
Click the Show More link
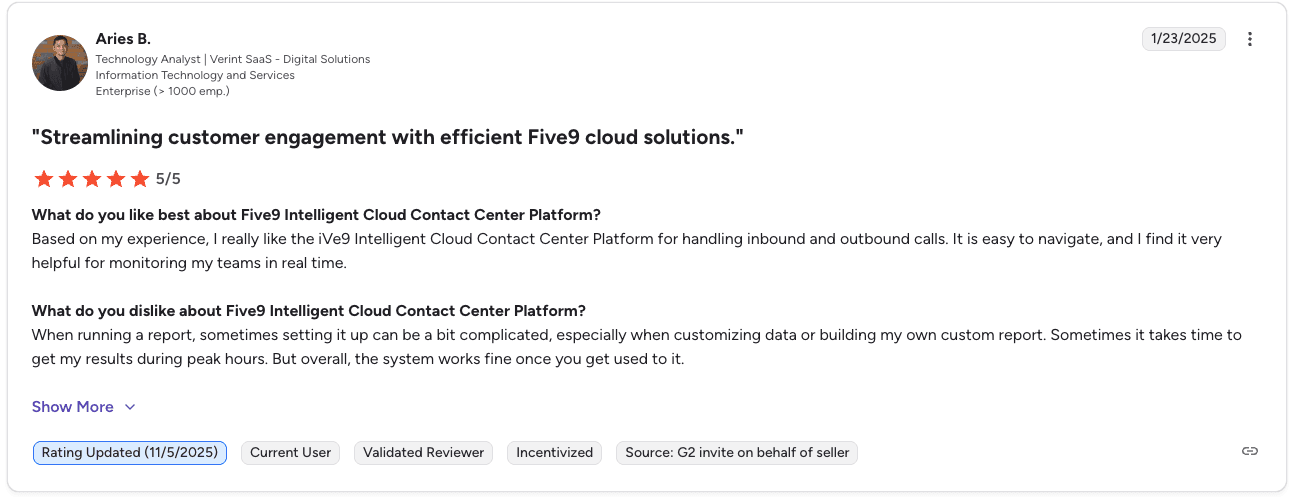click(73, 407)
